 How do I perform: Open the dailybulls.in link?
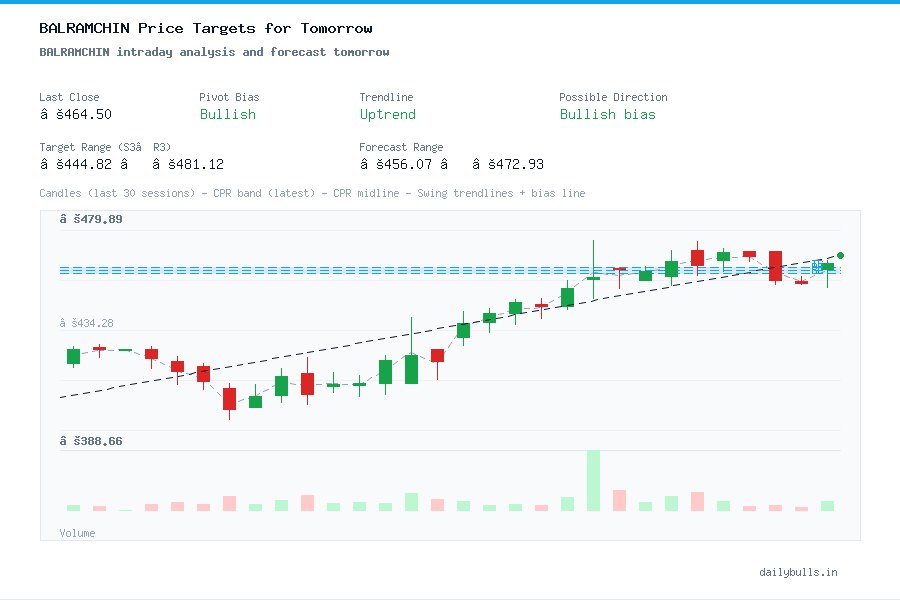pos(799,572)
